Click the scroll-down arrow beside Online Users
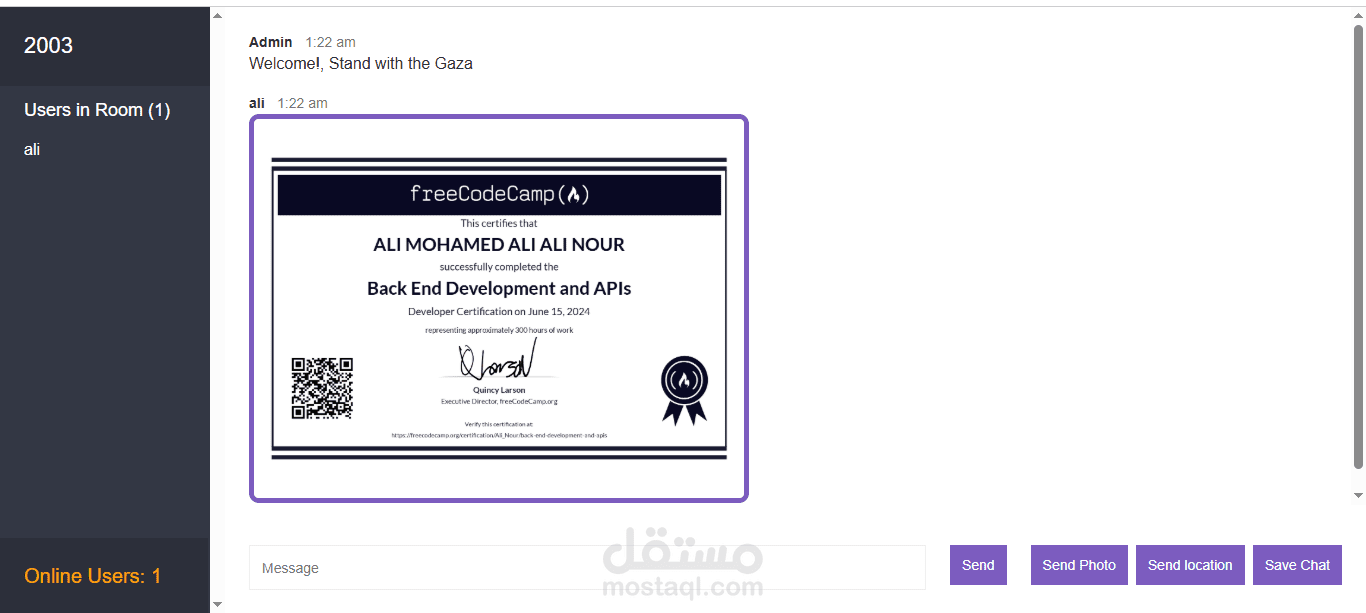This screenshot has height=613, width=1366. pos(218,604)
